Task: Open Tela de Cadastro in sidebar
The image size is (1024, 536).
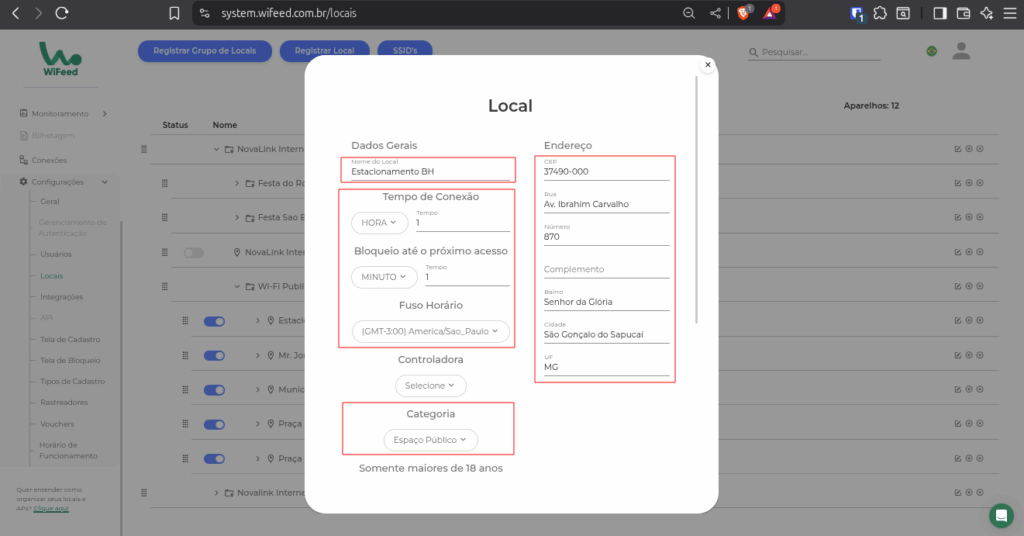Action: [x=70, y=339]
